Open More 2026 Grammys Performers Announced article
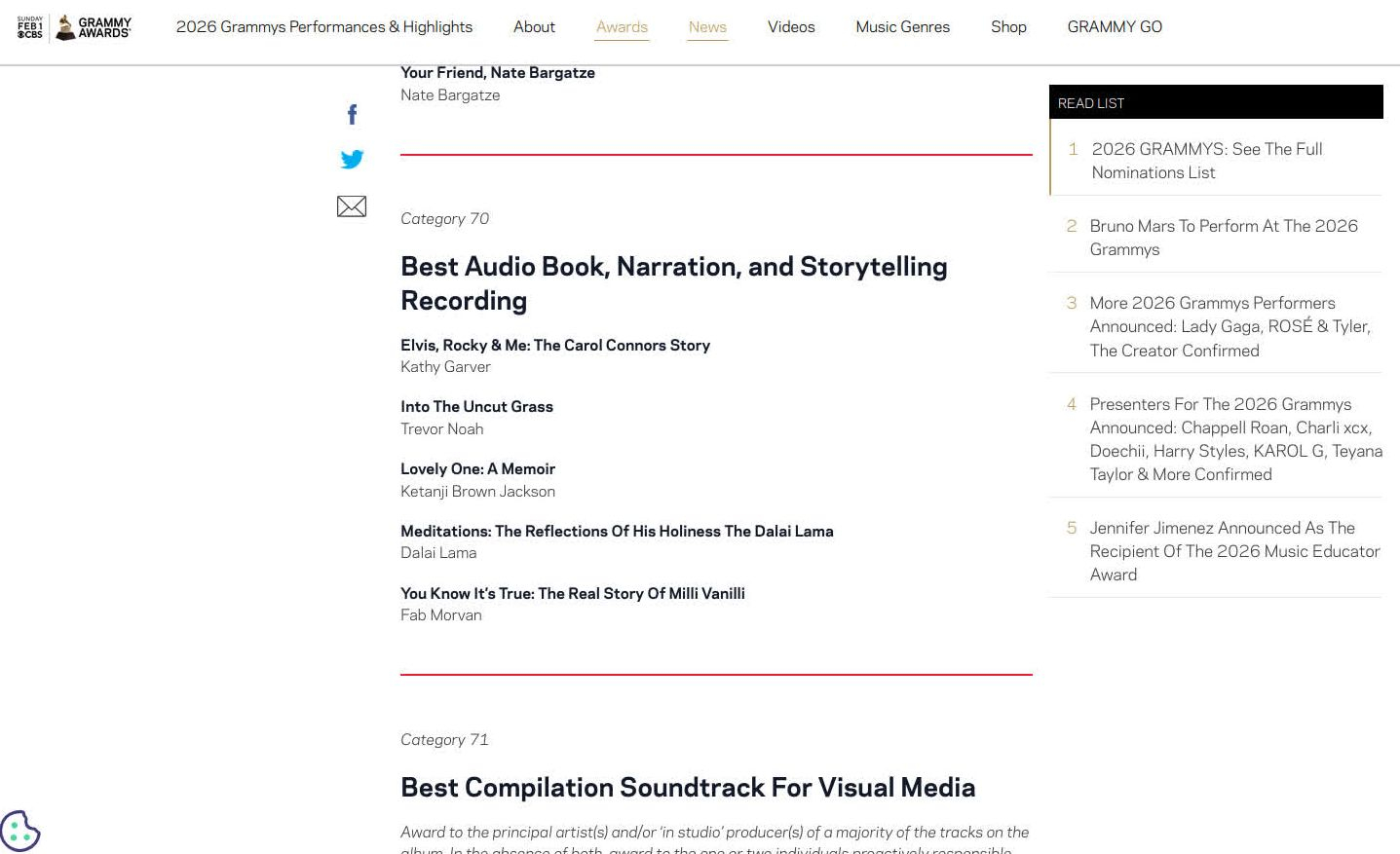This screenshot has width=1400, height=854. click(1230, 326)
